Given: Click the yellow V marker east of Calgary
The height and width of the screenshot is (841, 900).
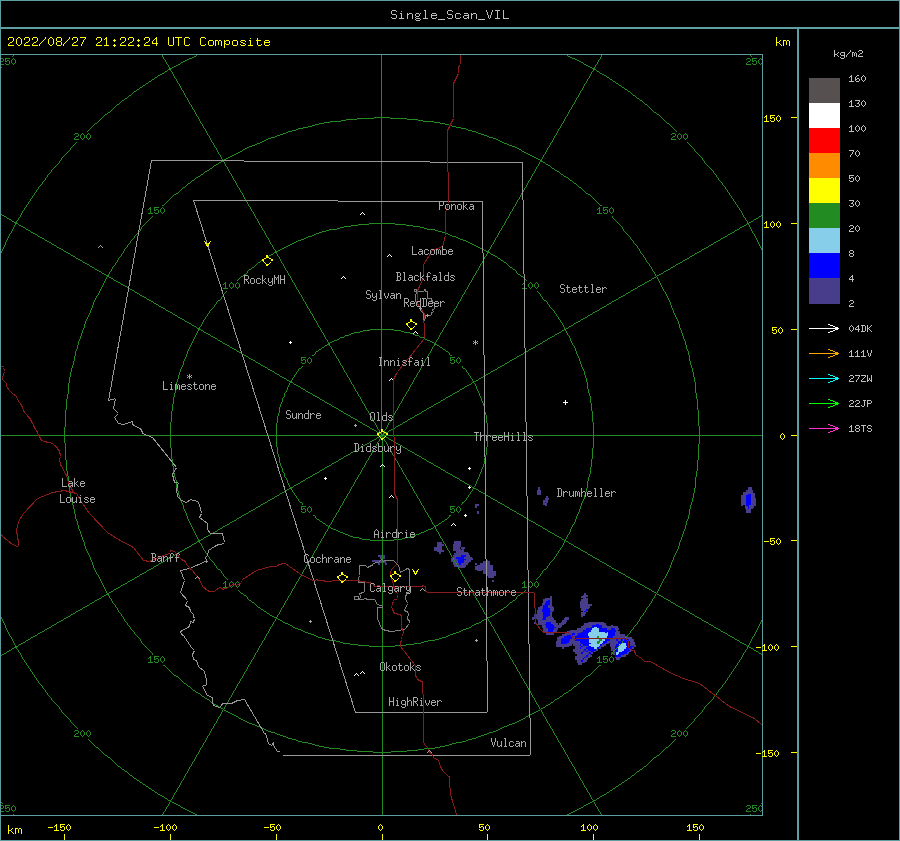Looking at the screenshot, I should (415, 572).
